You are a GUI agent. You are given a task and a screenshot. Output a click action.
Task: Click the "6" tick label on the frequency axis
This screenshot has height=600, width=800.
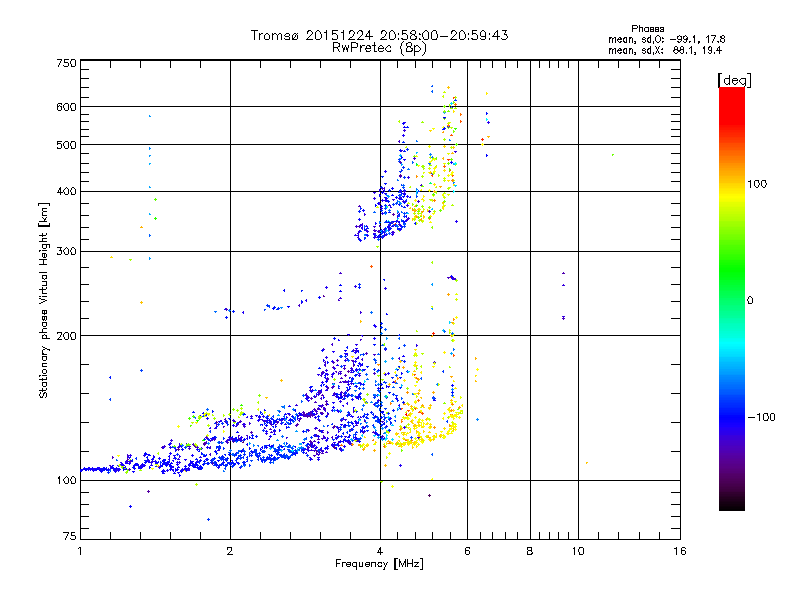click(467, 551)
